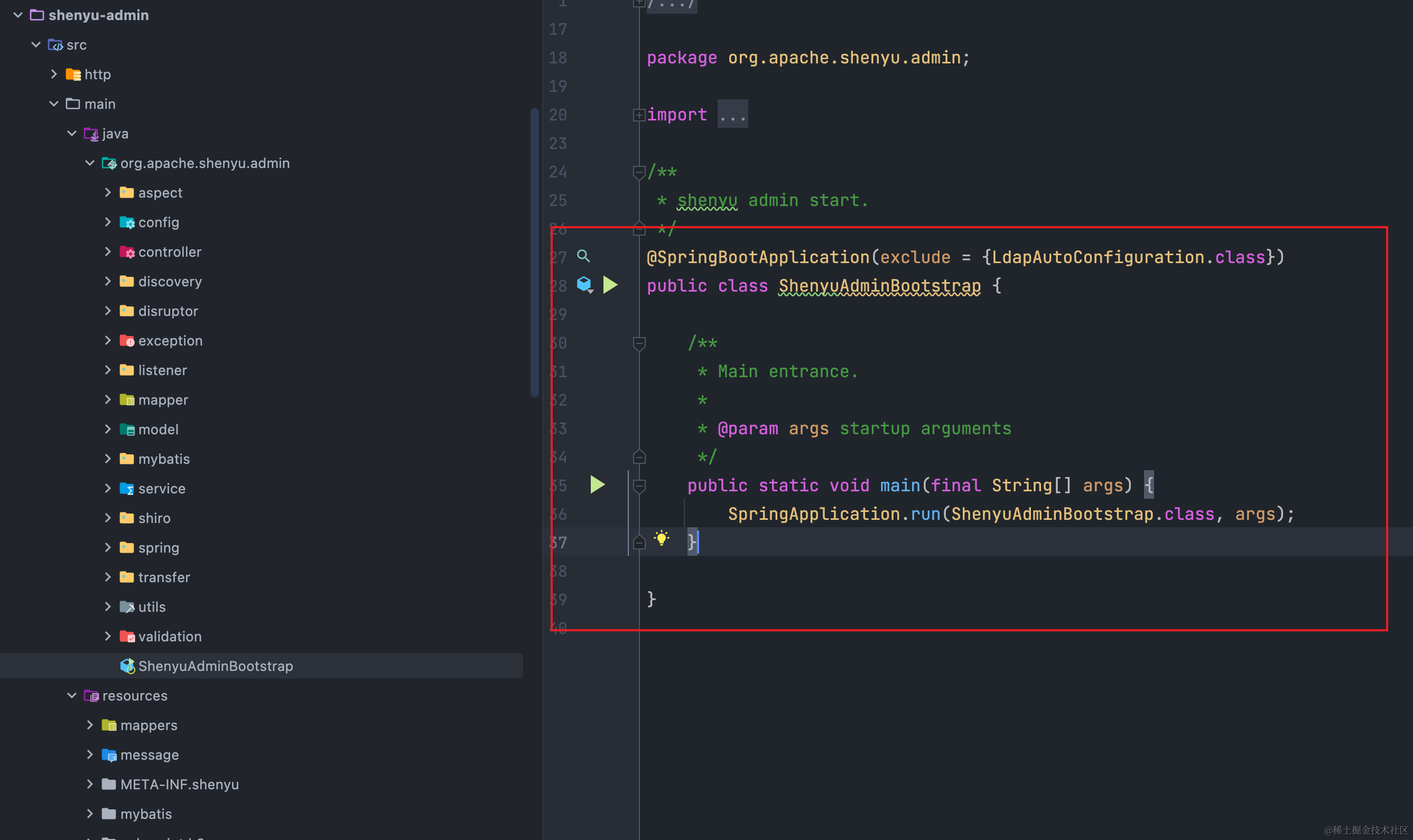Click the run gutter icon beside the main method
The width and height of the screenshot is (1413, 840).
tap(597, 484)
